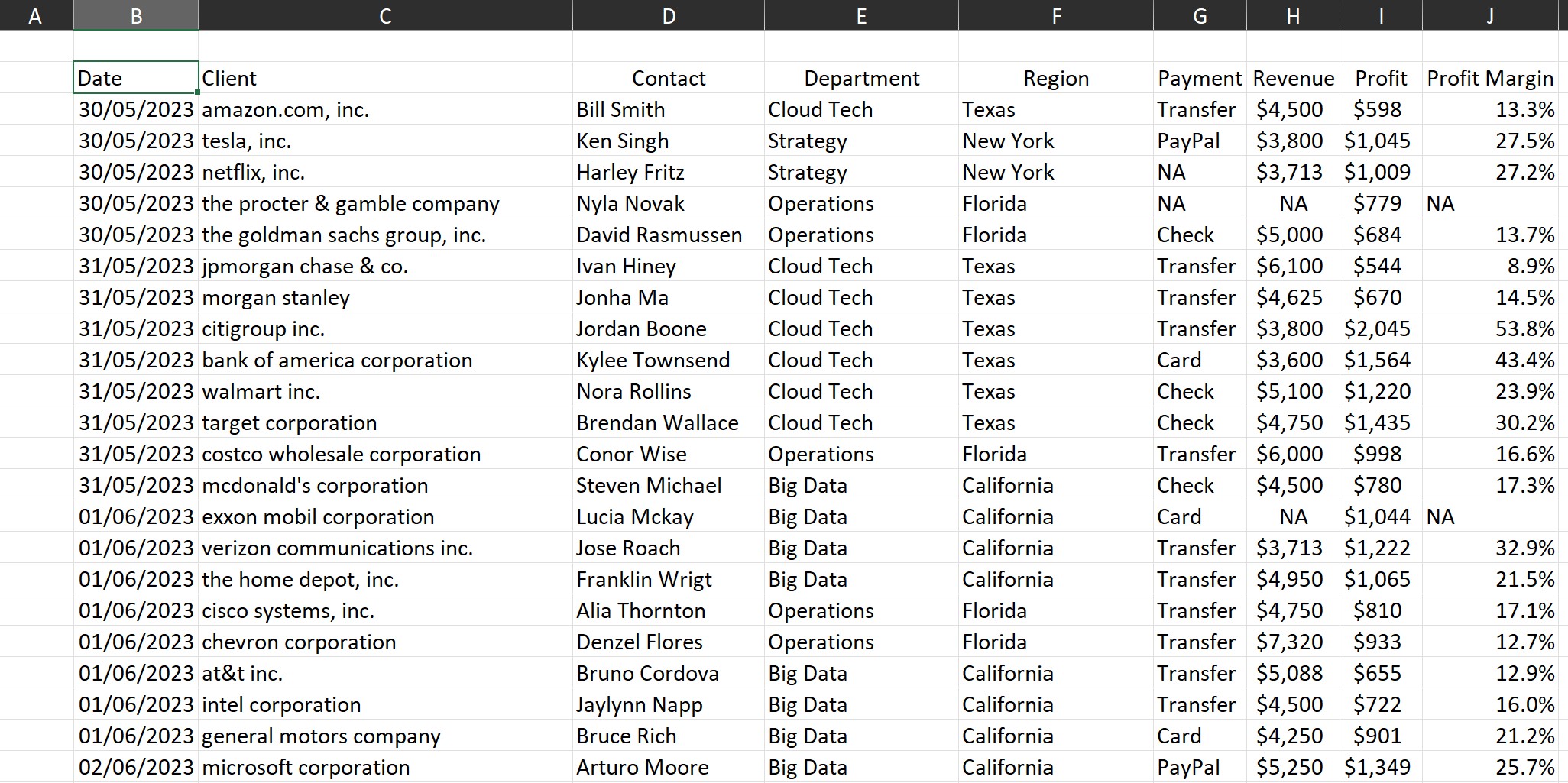
Task: Select the contact Arturo Moore
Action: pyautogui.click(x=642, y=766)
